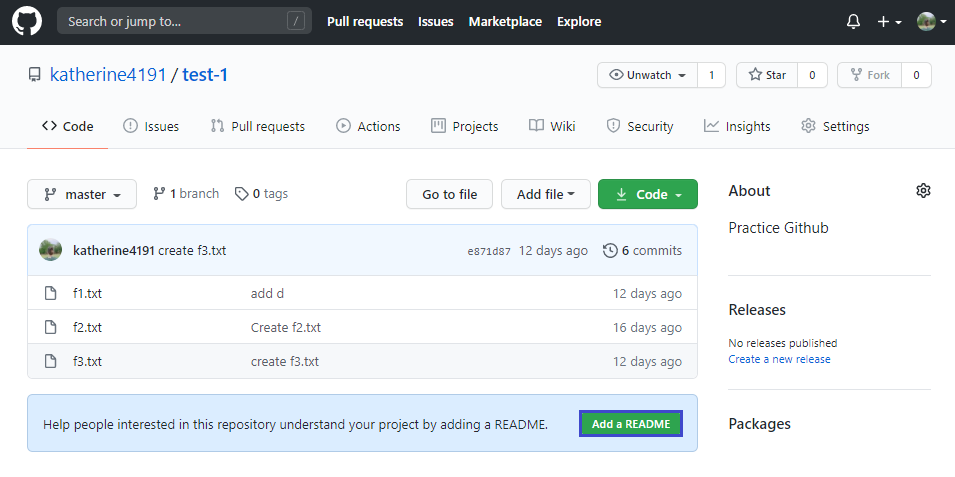Click the GitHub Octocat logo

[x=27, y=21]
